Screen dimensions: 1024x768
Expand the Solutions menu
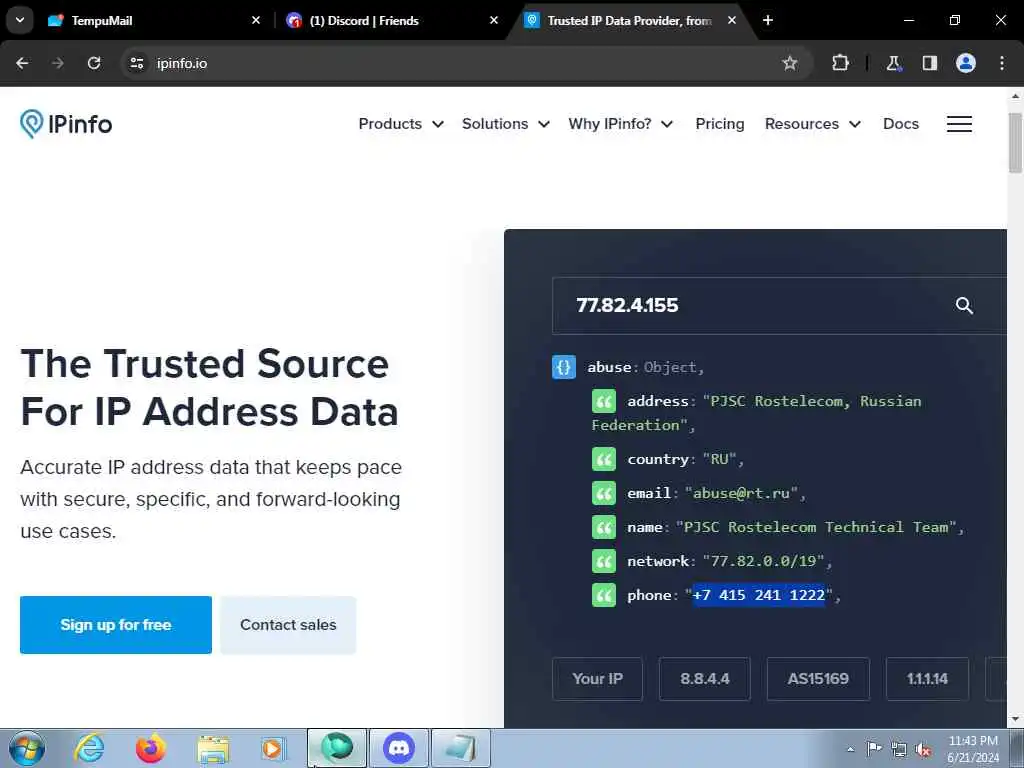(x=505, y=123)
